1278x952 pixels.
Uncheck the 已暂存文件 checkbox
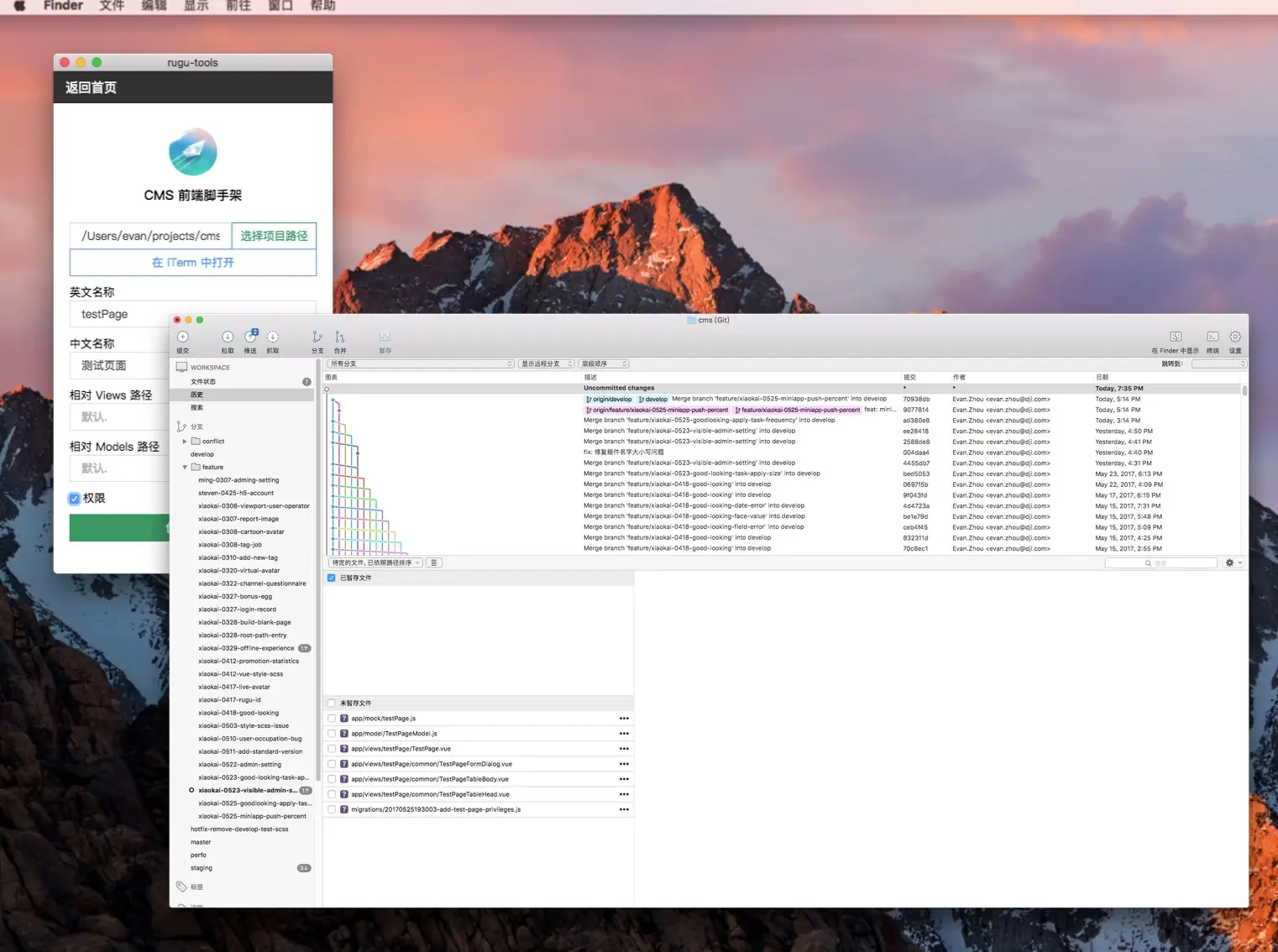pos(332,578)
